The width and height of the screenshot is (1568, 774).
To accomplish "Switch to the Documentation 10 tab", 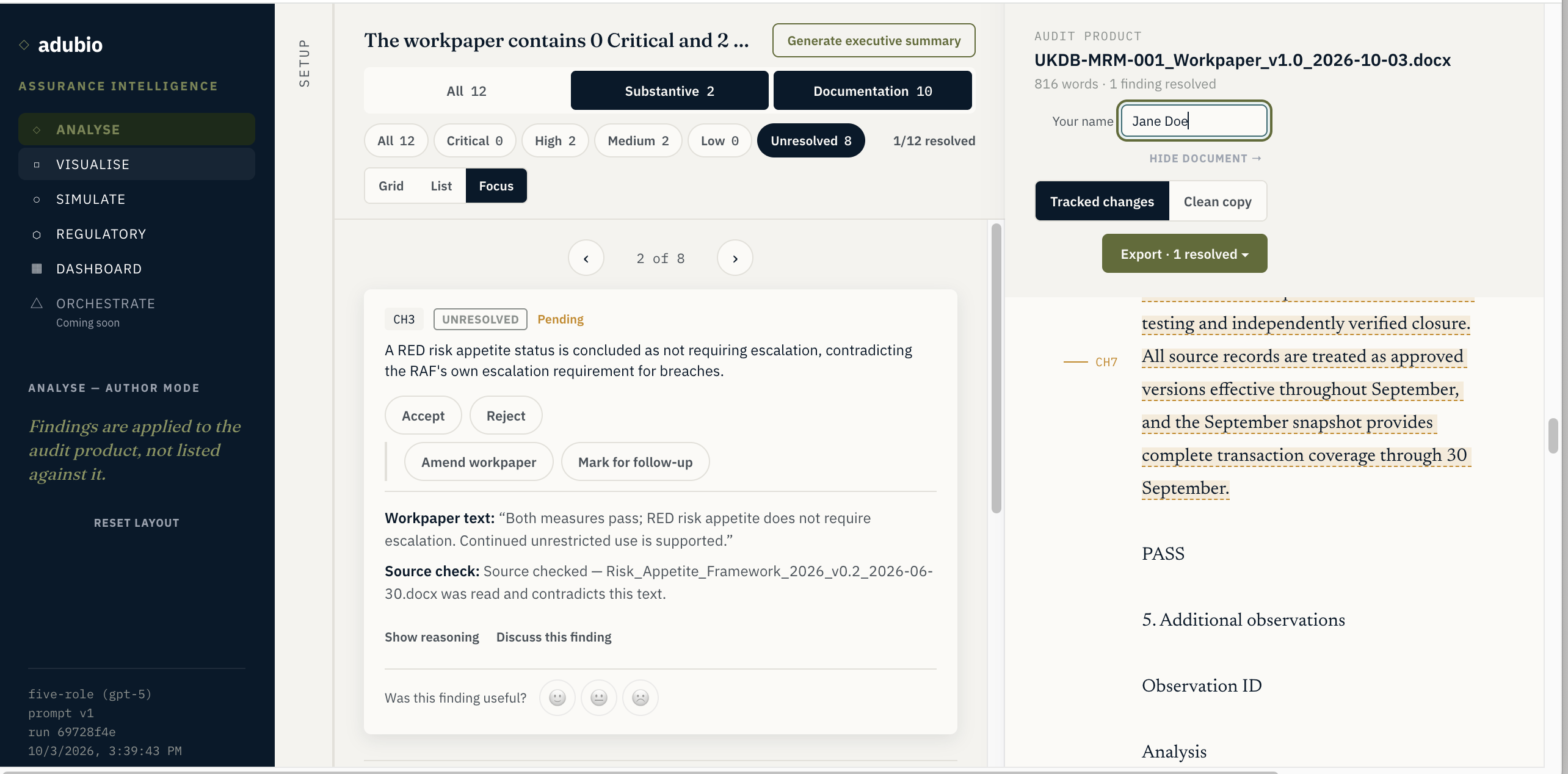I will click(873, 91).
